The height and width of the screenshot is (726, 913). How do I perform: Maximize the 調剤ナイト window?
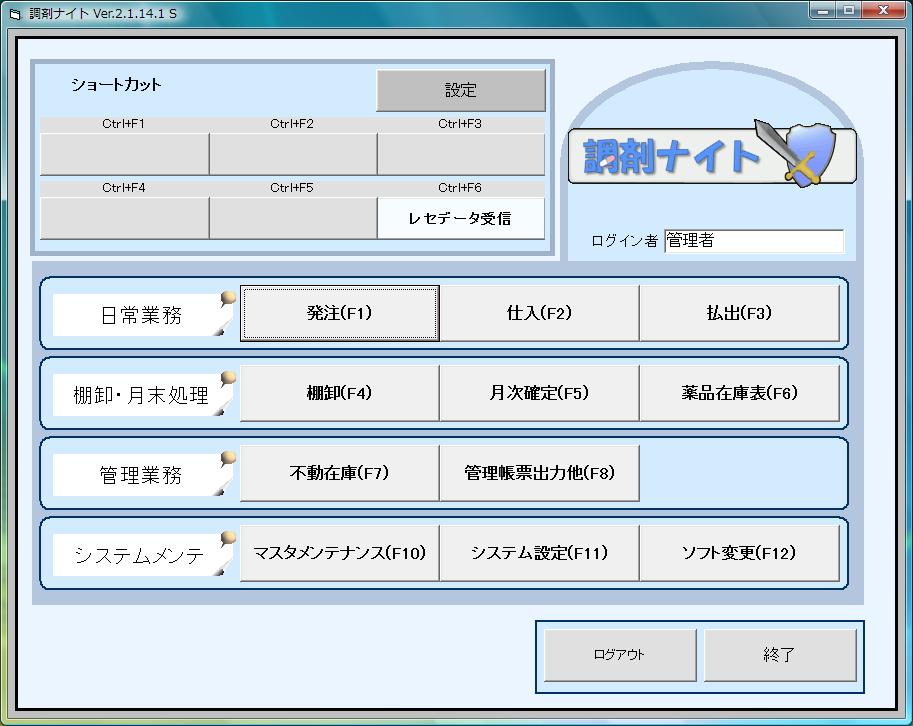coord(849,10)
